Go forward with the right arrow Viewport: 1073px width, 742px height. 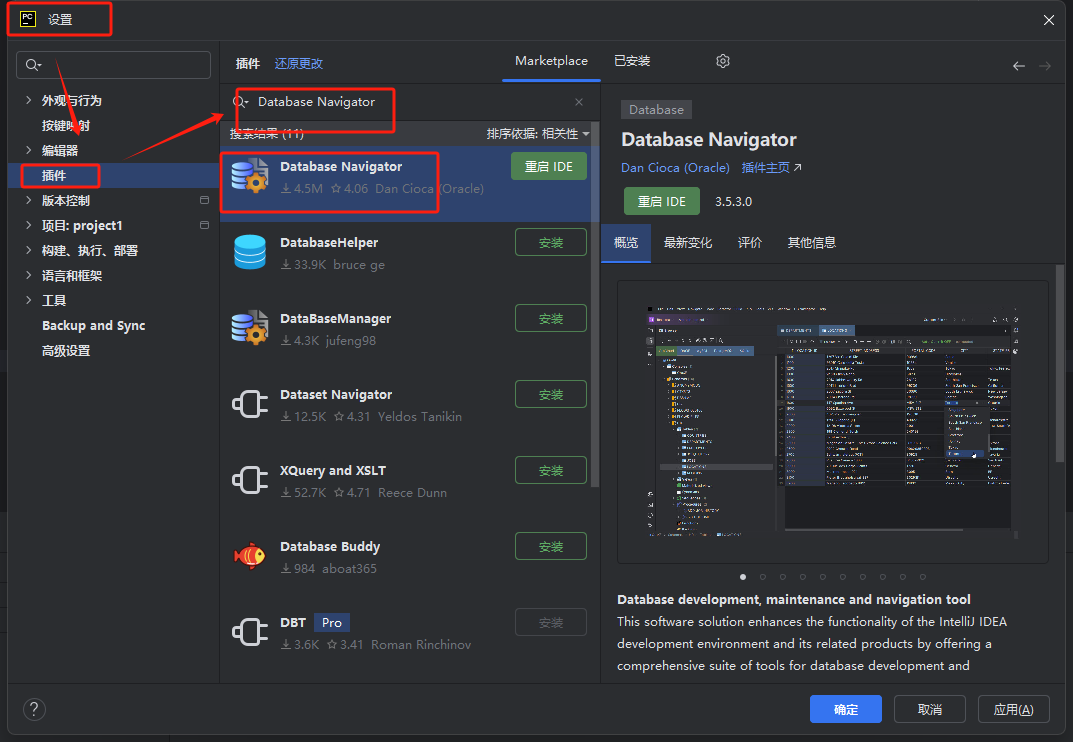[1045, 66]
